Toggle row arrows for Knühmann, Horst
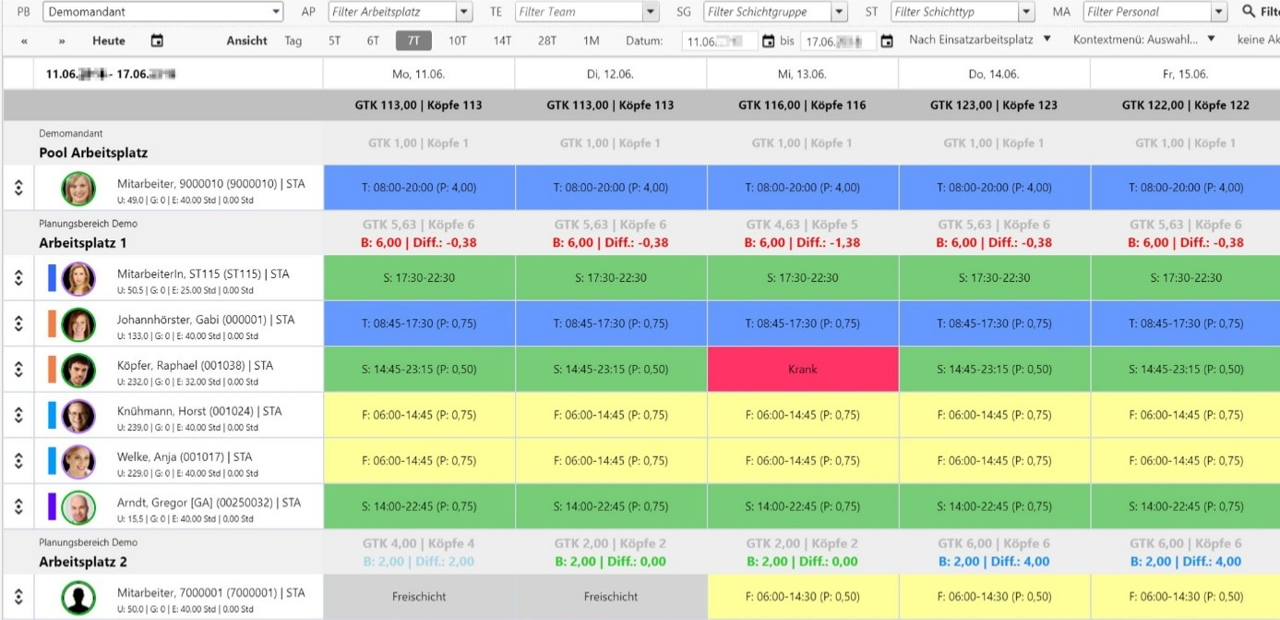This screenshot has height=620, width=1280. pyautogui.click(x=18, y=415)
